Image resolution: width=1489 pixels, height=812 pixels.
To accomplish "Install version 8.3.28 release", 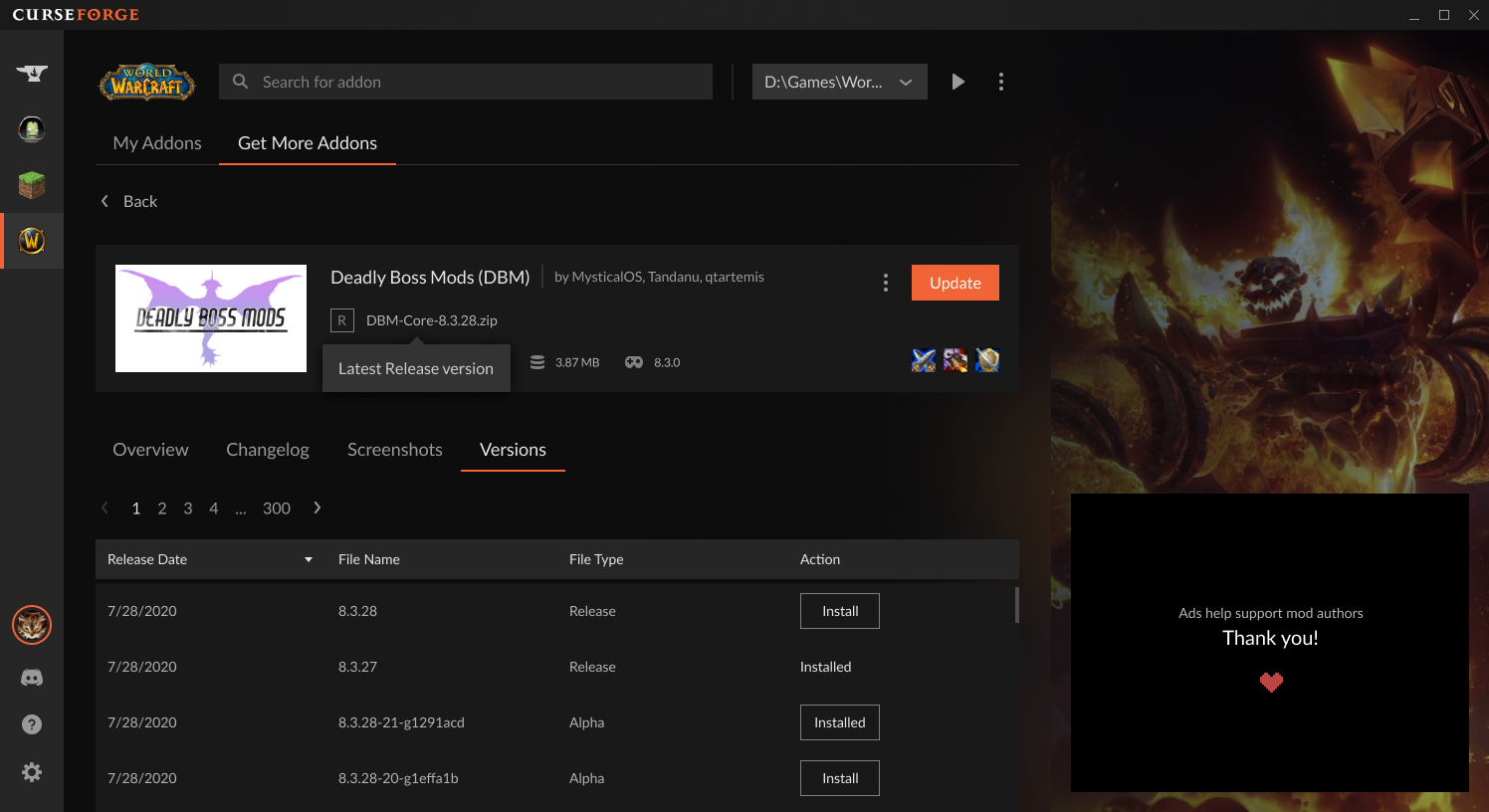I will pyautogui.click(x=840, y=611).
